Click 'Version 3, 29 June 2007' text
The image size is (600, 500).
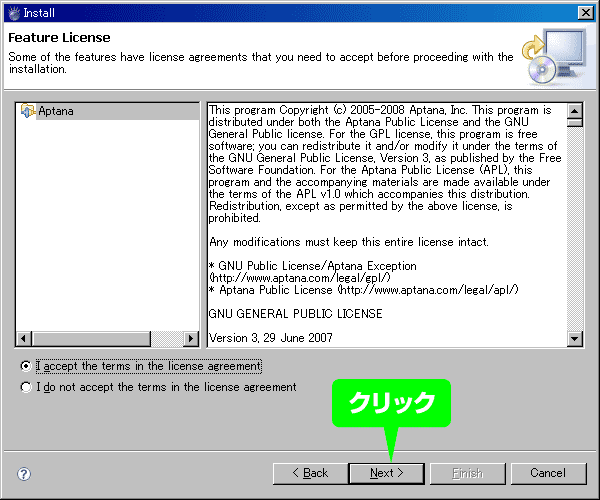point(271,338)
